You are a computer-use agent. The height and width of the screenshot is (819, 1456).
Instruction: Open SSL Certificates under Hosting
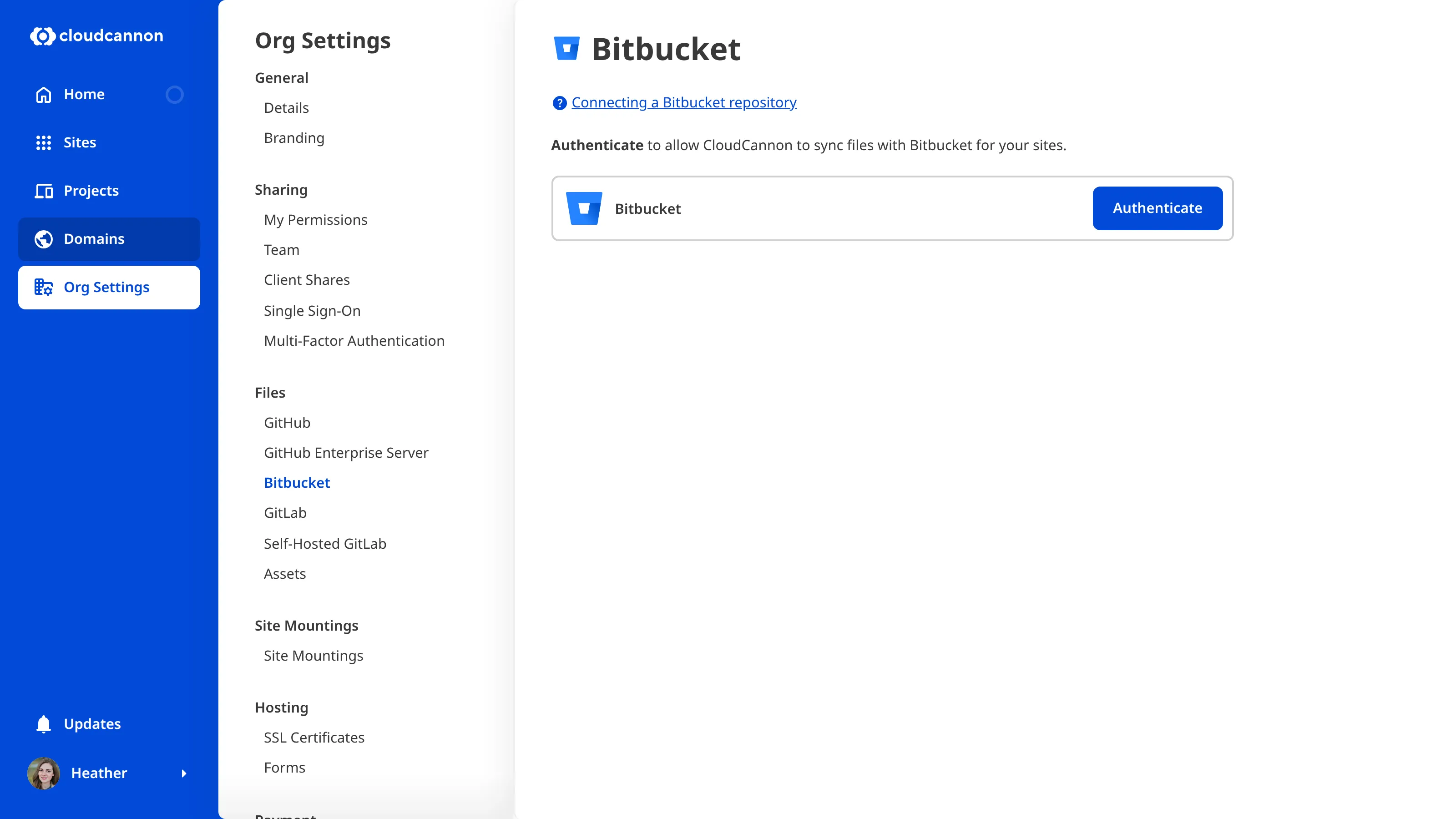point(313,737)
